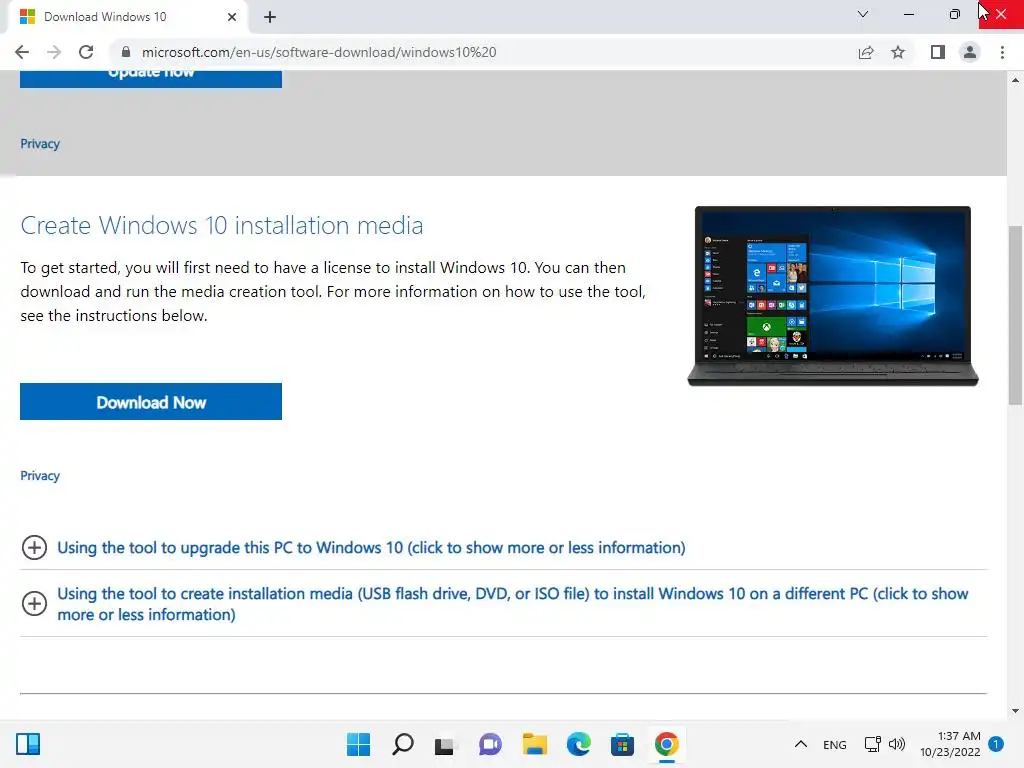Open the clock showing 1:37 AM
Image resolution: width=1024 pixels, height=768 pixels.
(950, 744)
